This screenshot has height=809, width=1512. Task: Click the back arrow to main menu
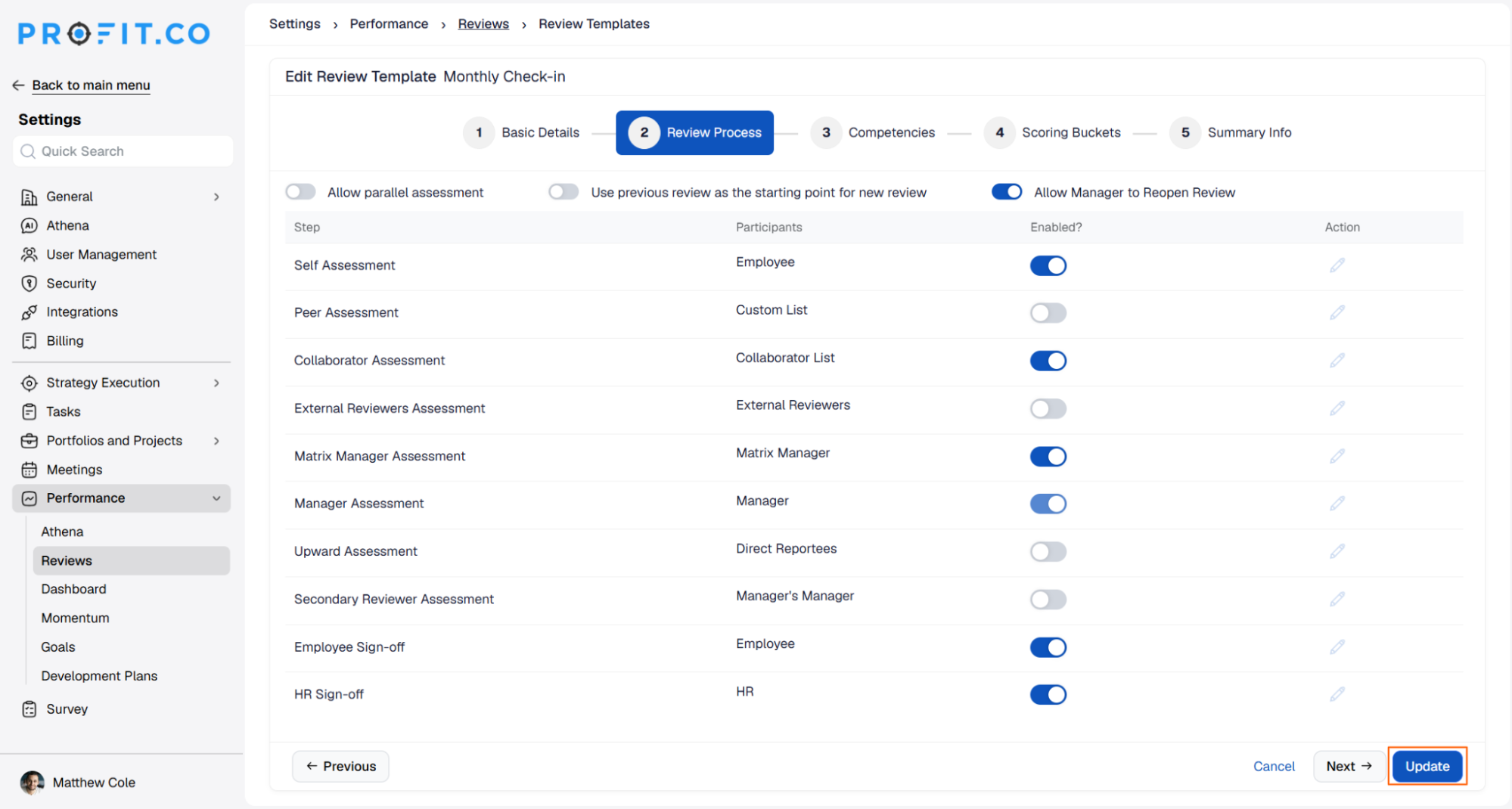click(18, 85)
